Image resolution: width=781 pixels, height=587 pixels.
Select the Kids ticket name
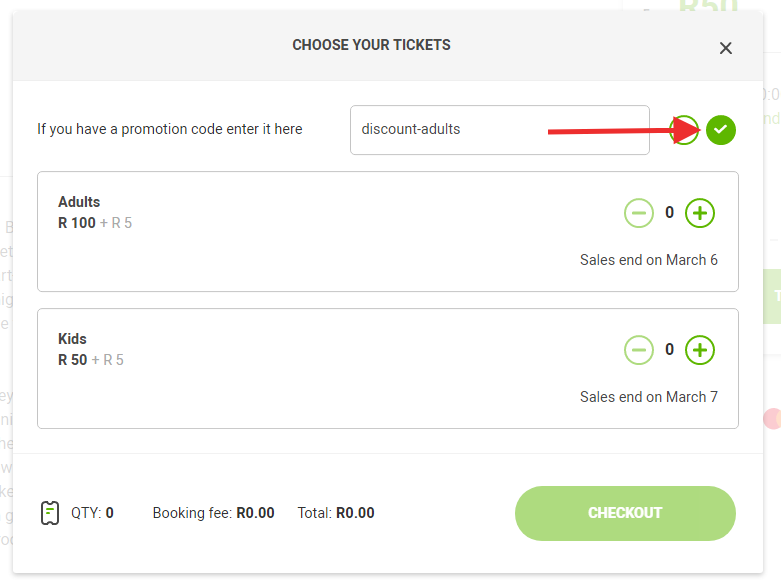(72, 339)
